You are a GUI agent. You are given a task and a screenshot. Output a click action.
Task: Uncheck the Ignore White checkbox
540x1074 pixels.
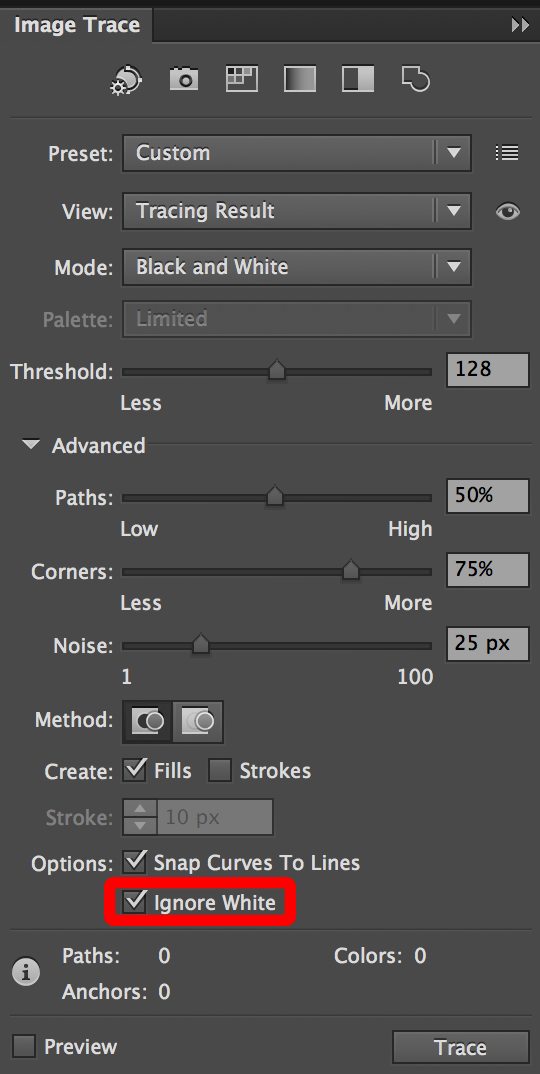135,901
